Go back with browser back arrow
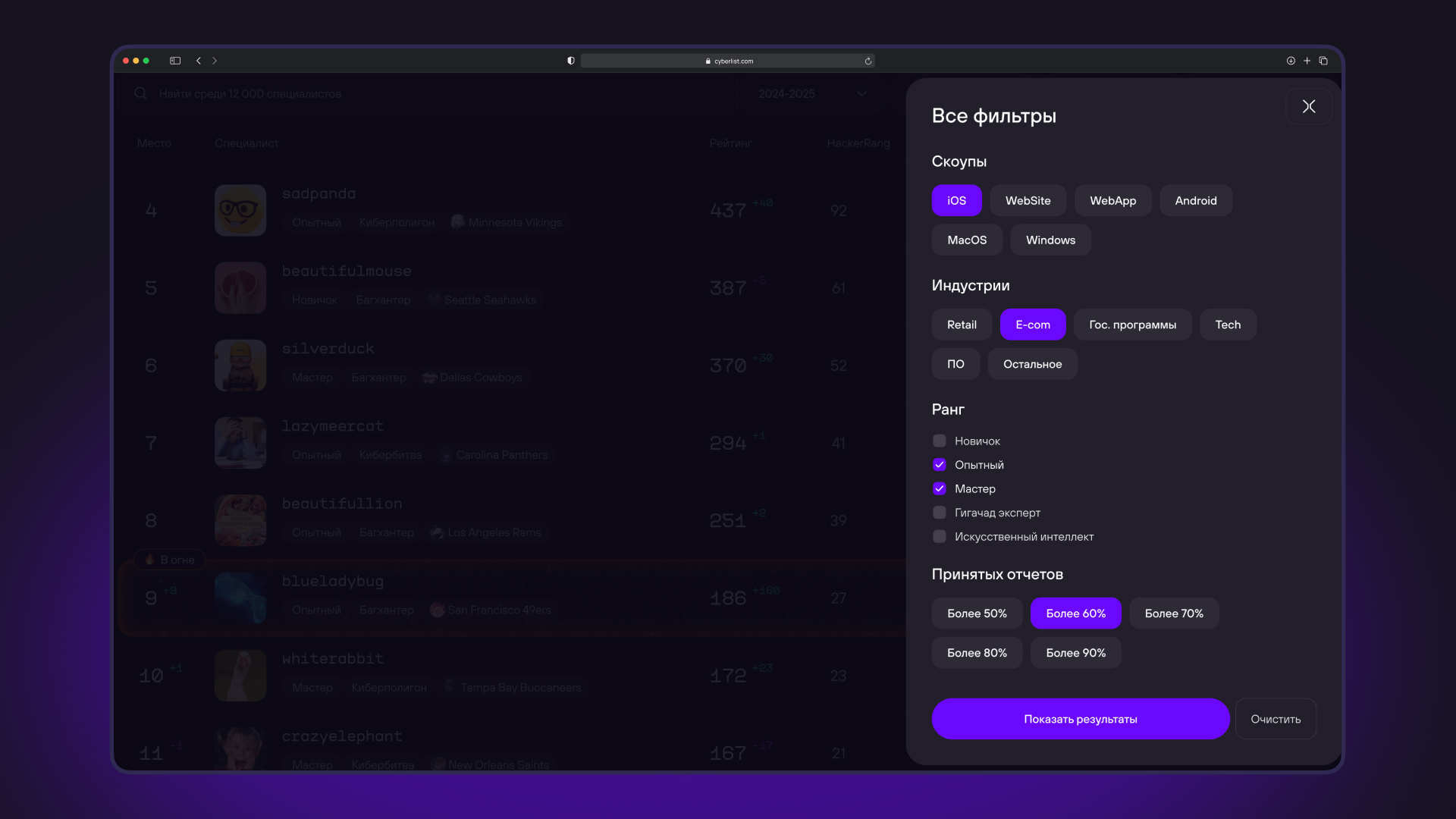The image size is (1456, 819). tap(199, 61)
